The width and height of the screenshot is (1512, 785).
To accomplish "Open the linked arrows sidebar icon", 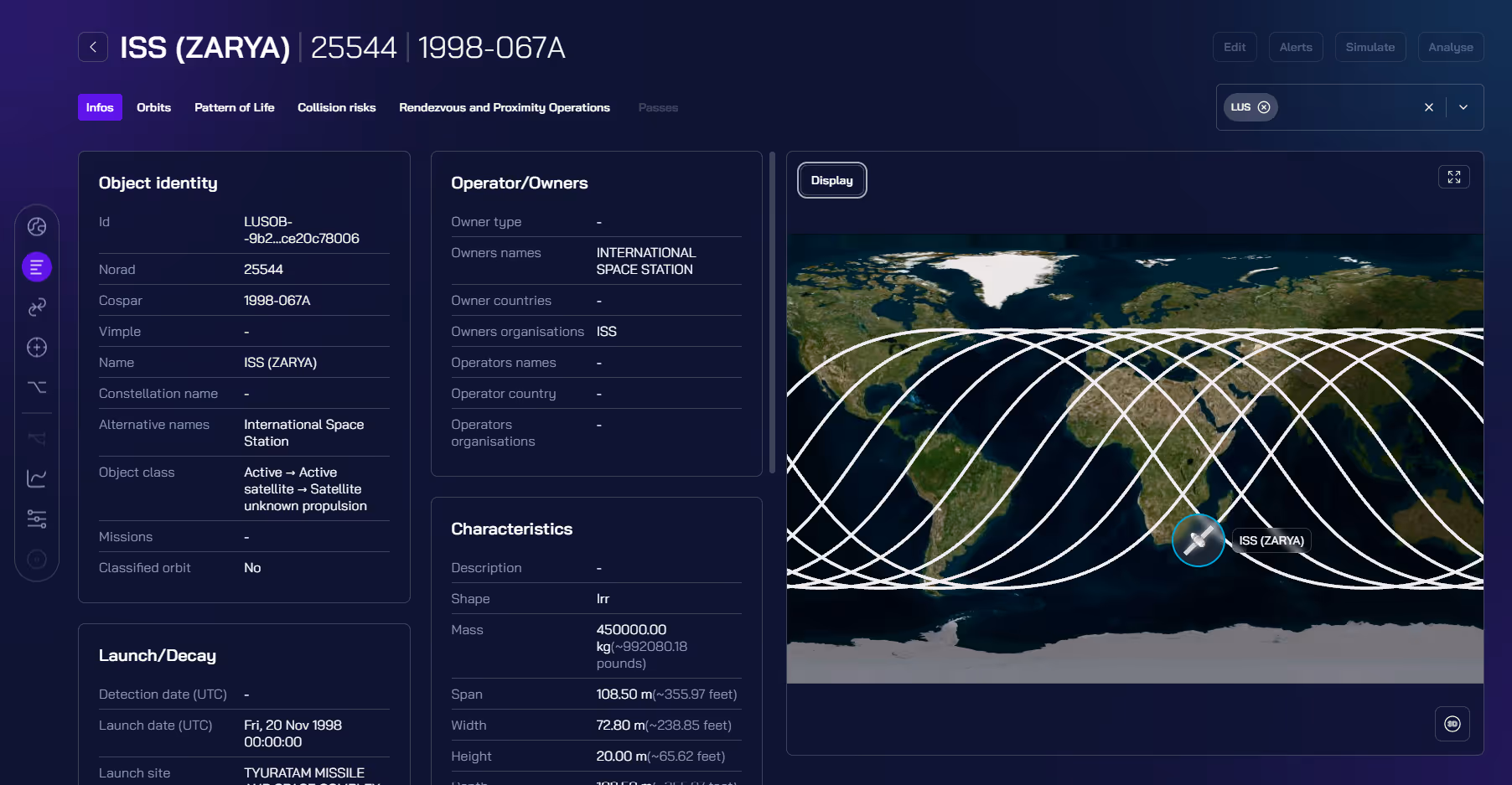I will tap(37, 307).
